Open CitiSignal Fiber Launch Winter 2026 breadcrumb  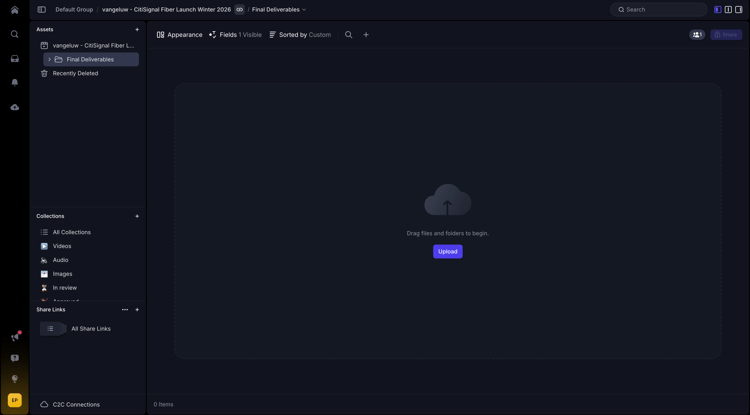click(166, 10)
